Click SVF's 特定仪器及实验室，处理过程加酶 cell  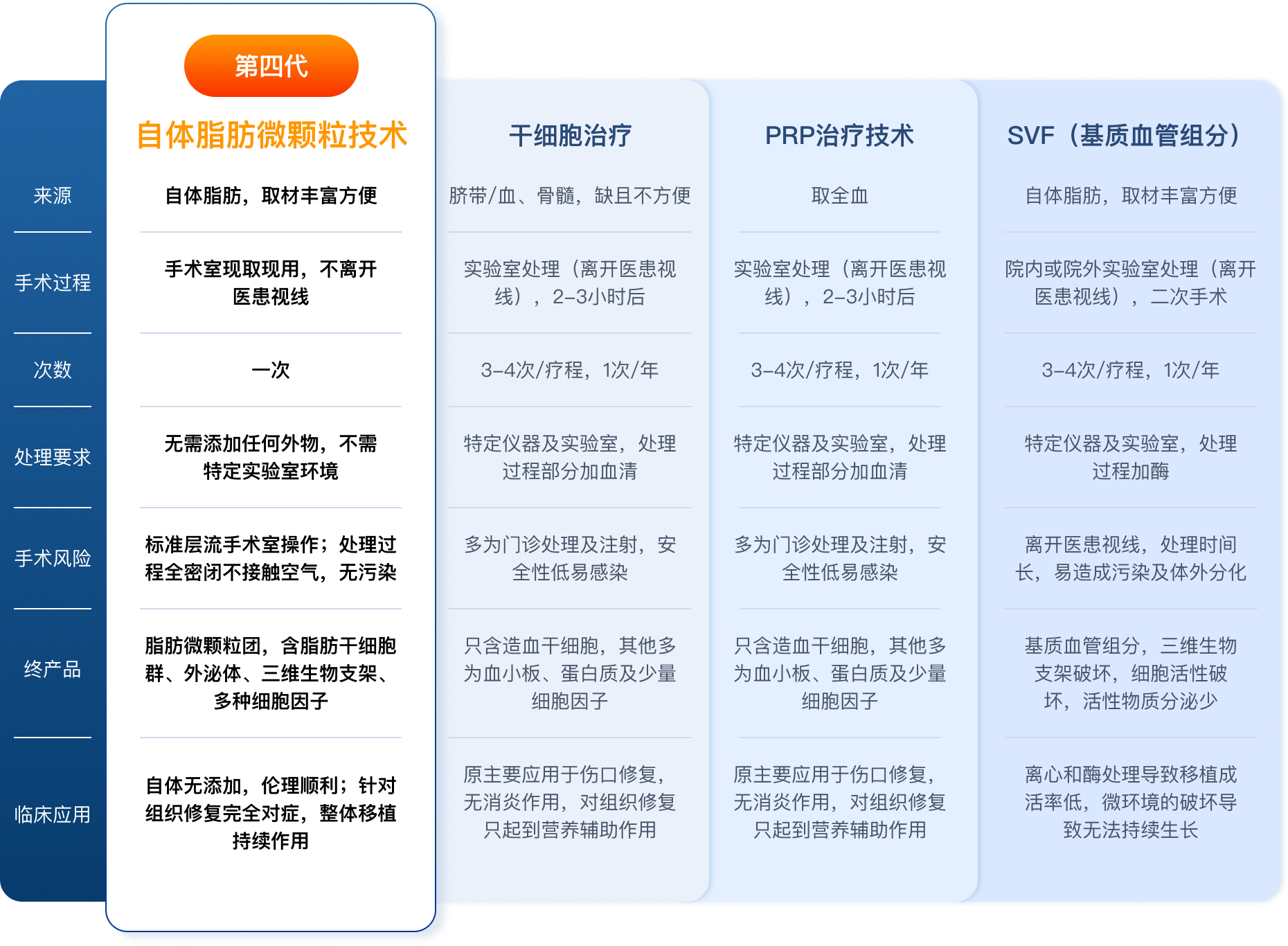coord(1130,457)
